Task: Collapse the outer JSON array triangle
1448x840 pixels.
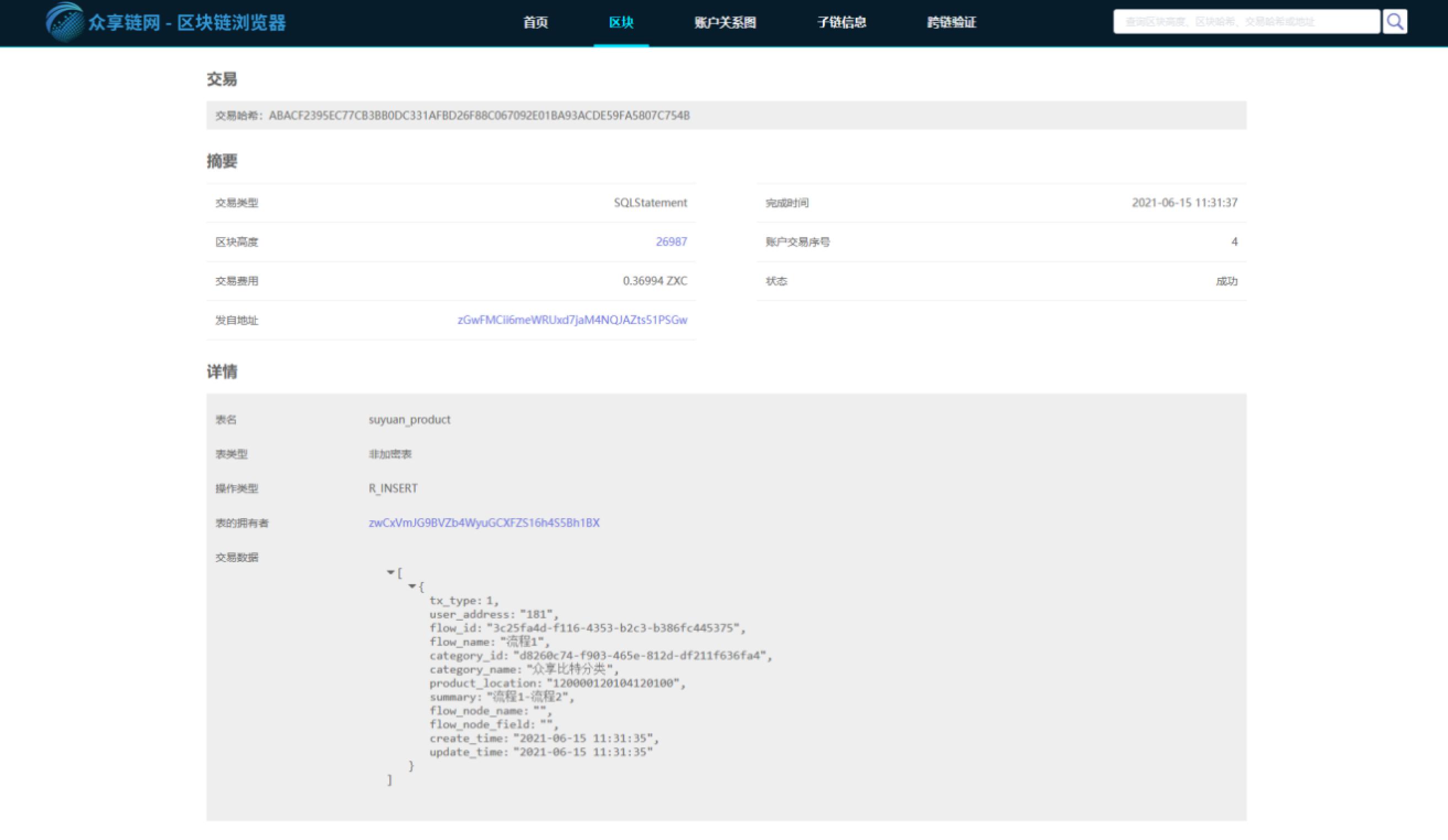Action: point(391,572)
